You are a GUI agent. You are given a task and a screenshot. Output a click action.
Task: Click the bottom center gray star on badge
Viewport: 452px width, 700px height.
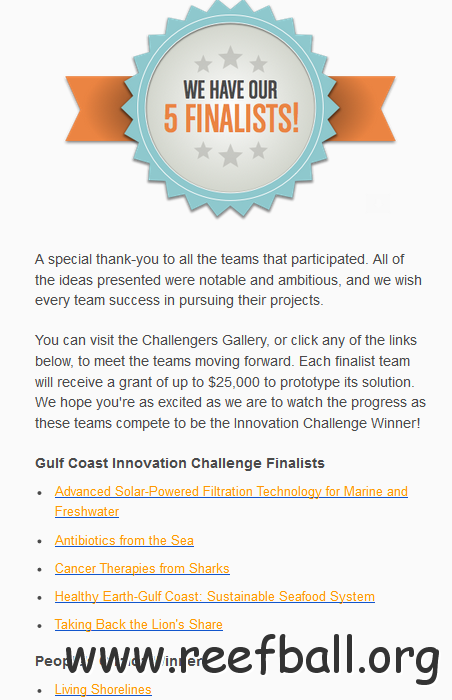(x=230, y=155)
